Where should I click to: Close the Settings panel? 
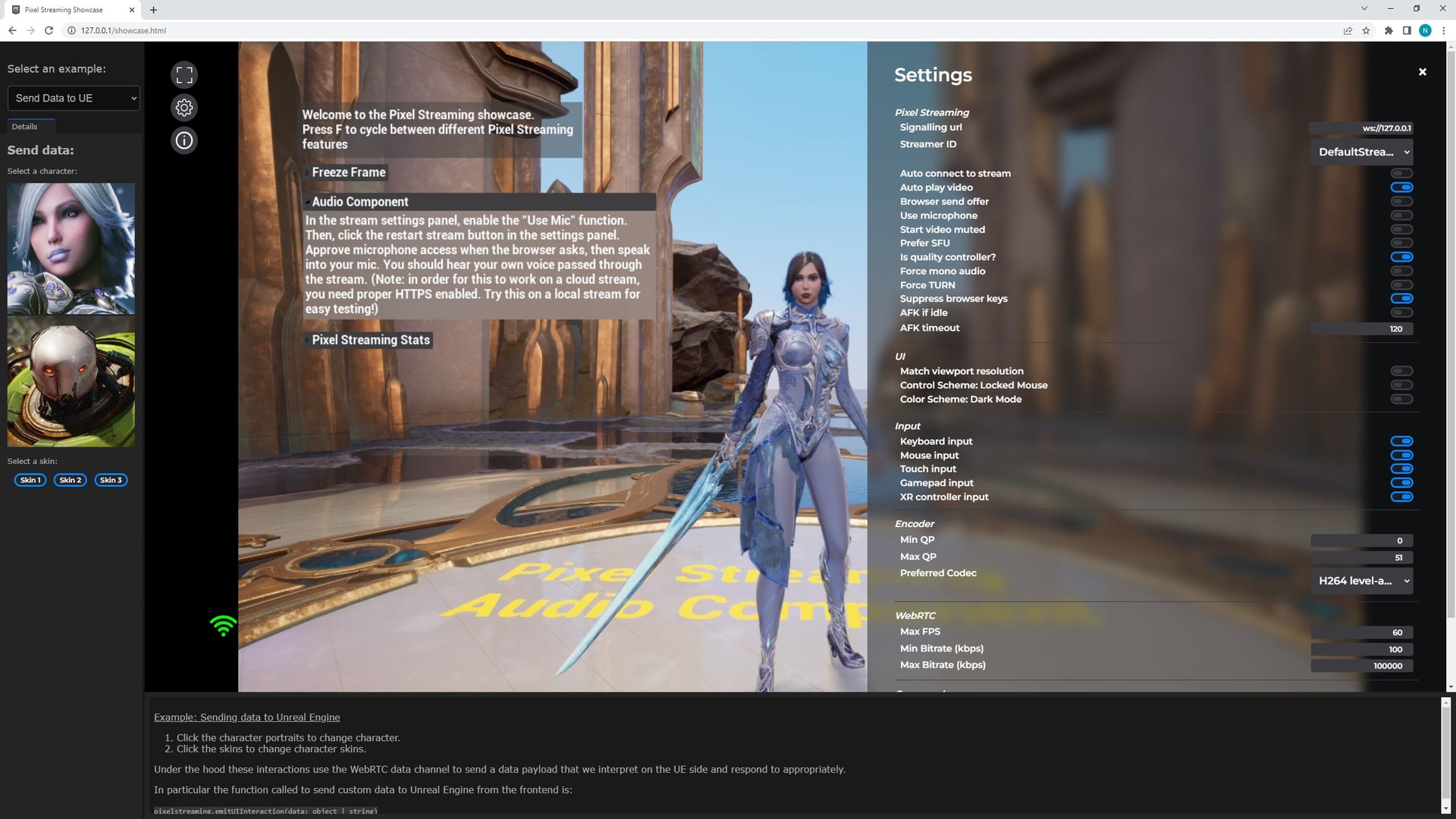pos(1423,71)
